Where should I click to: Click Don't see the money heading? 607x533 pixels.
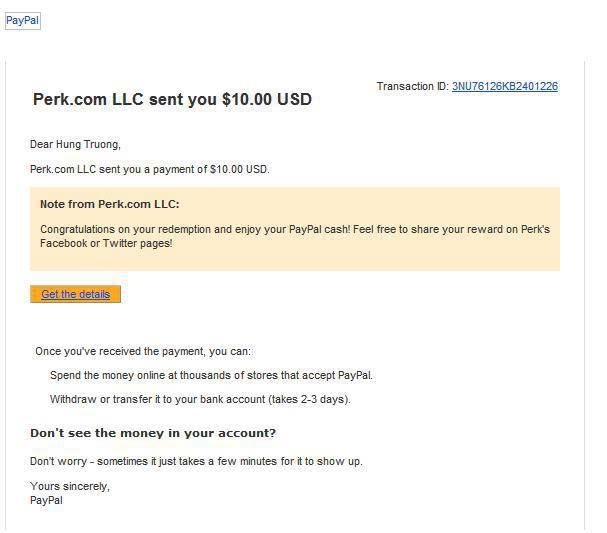153,433
